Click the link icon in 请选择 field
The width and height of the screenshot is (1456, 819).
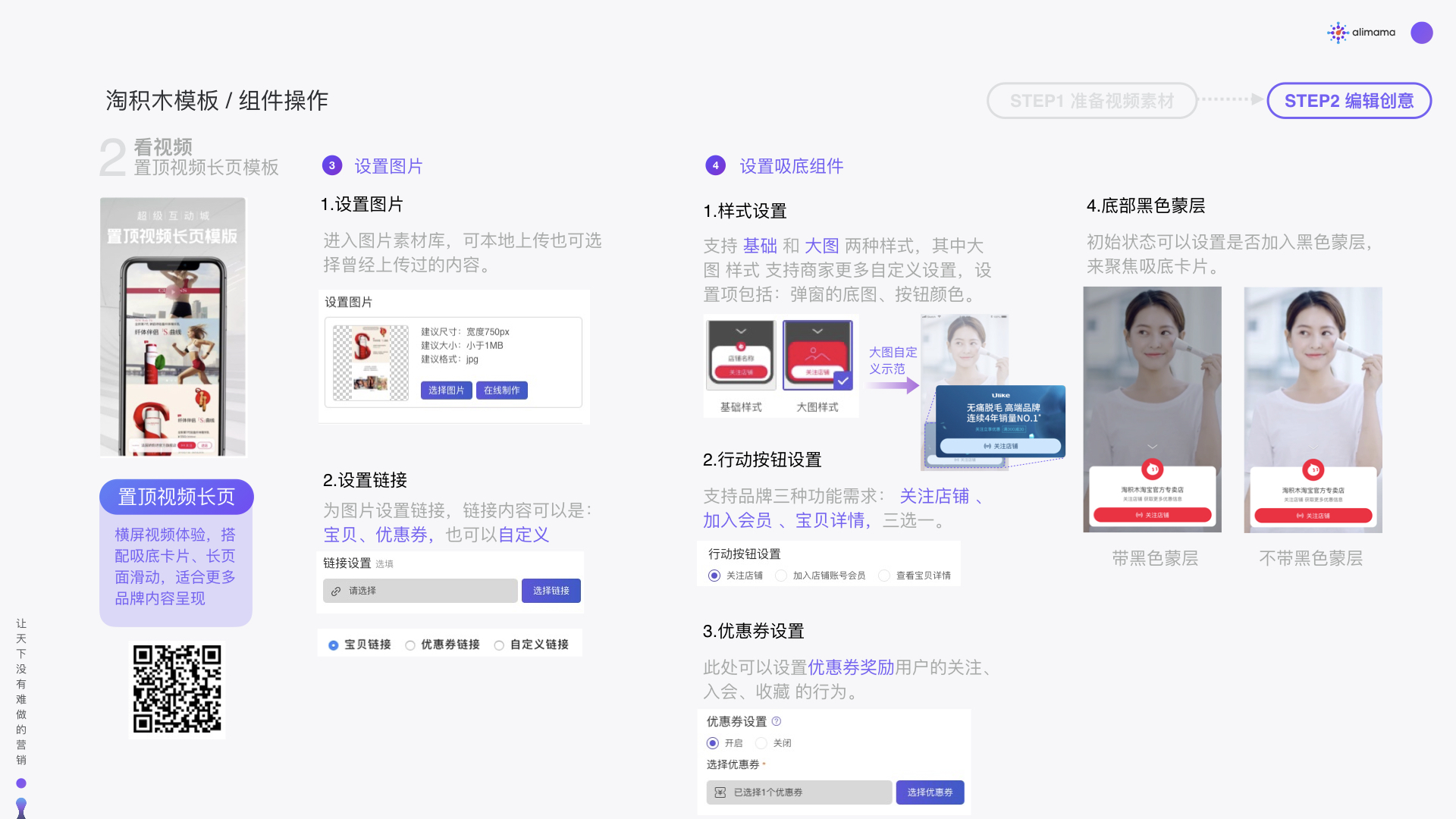(336, 591)
